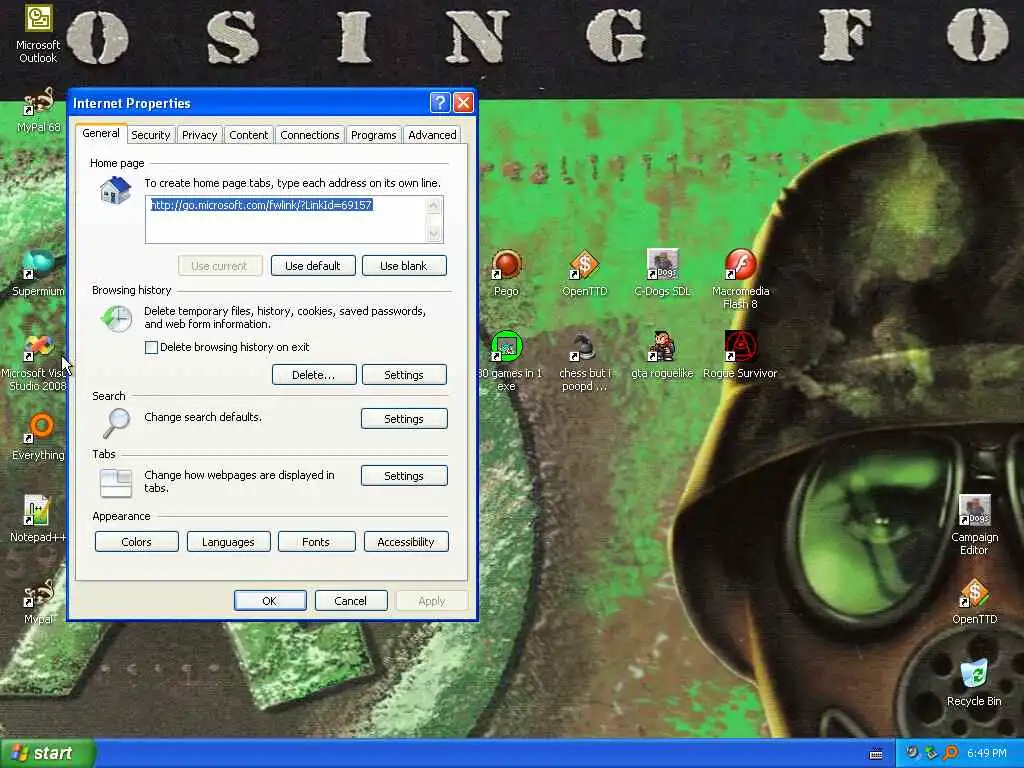This screenshot has width=1024, height=768.
Task: Confirm the dialog with OK
Action: click(270, 601)
